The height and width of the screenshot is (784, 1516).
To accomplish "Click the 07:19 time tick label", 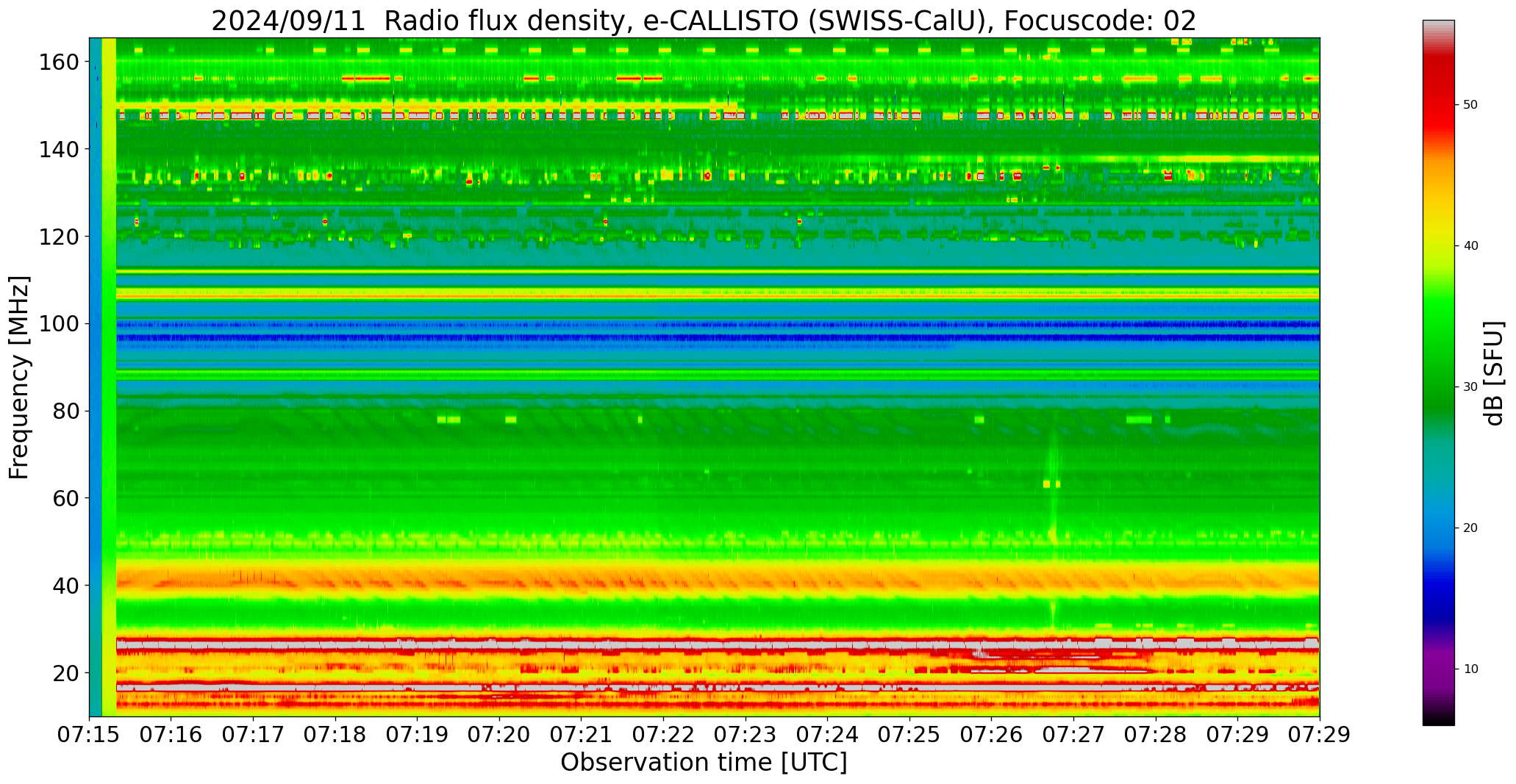I will click(418, 734).
